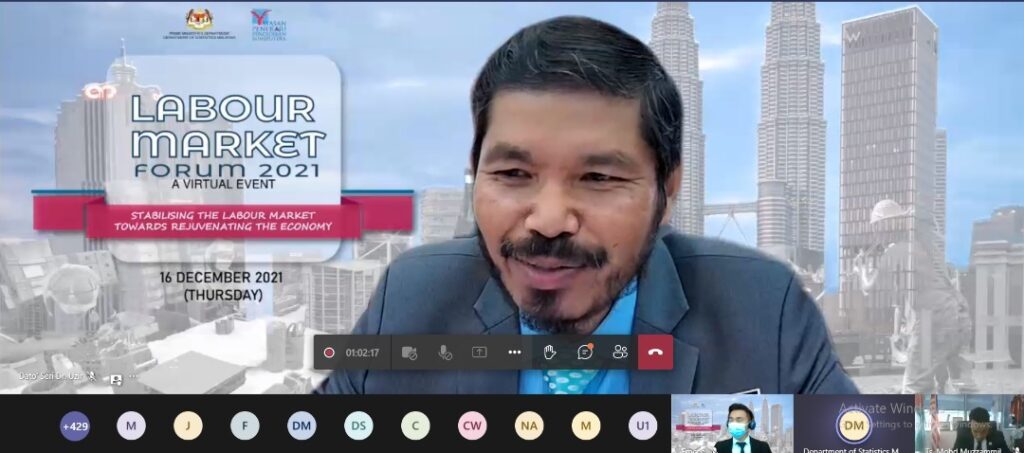Toggle the camera on/off button

[x=408, y=352]
